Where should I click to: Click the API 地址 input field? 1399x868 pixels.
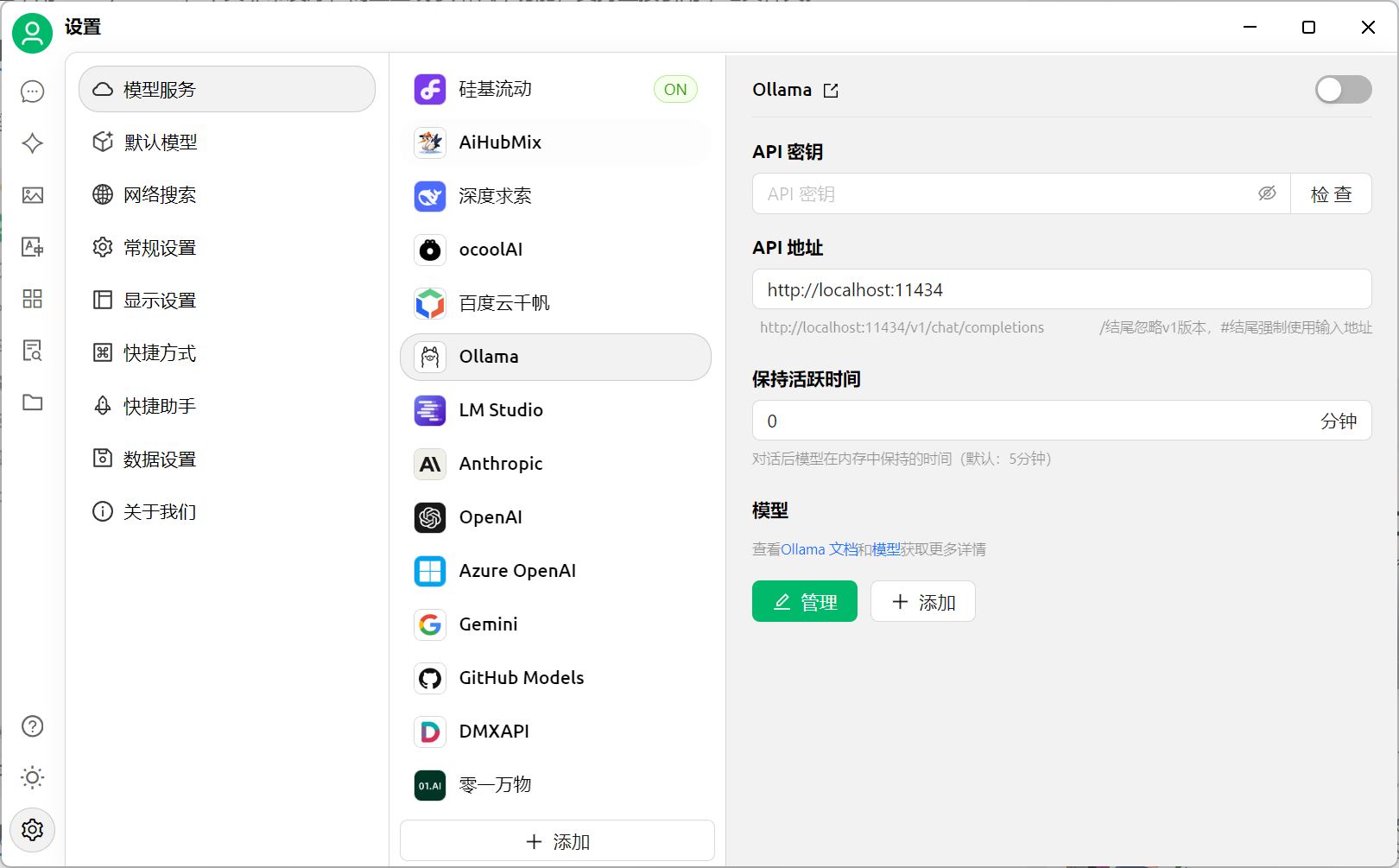pos(1061,289)
